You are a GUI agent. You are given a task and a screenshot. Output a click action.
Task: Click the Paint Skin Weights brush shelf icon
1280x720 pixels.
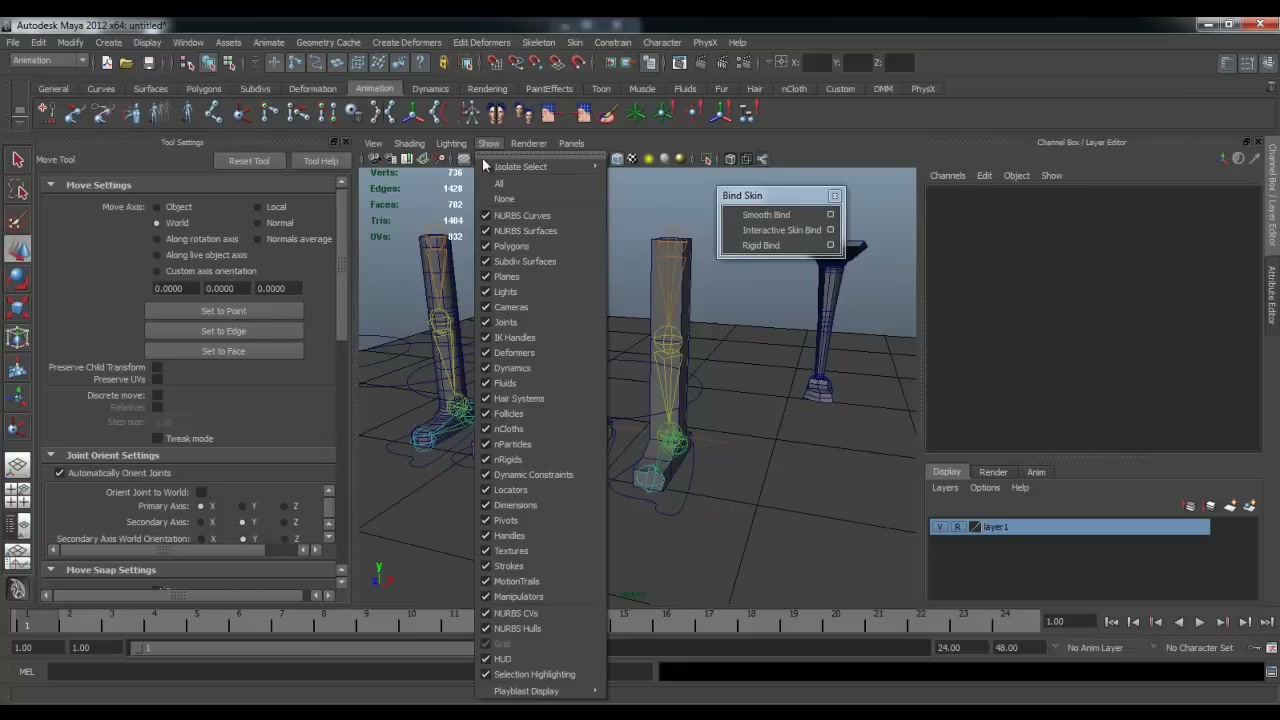coord(608,114)
